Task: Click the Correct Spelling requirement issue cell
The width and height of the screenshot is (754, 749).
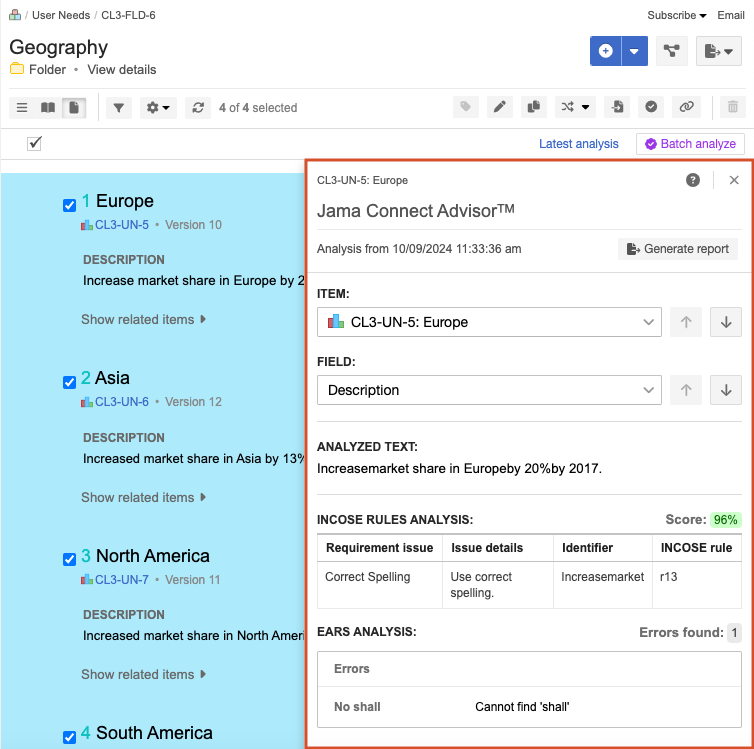Action: click(379, 585)
